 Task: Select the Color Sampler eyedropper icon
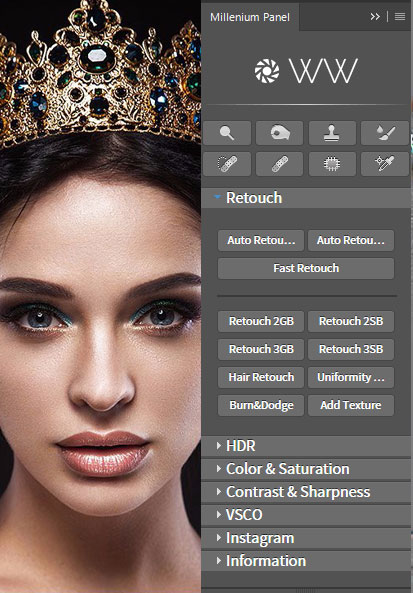point(385,164)
